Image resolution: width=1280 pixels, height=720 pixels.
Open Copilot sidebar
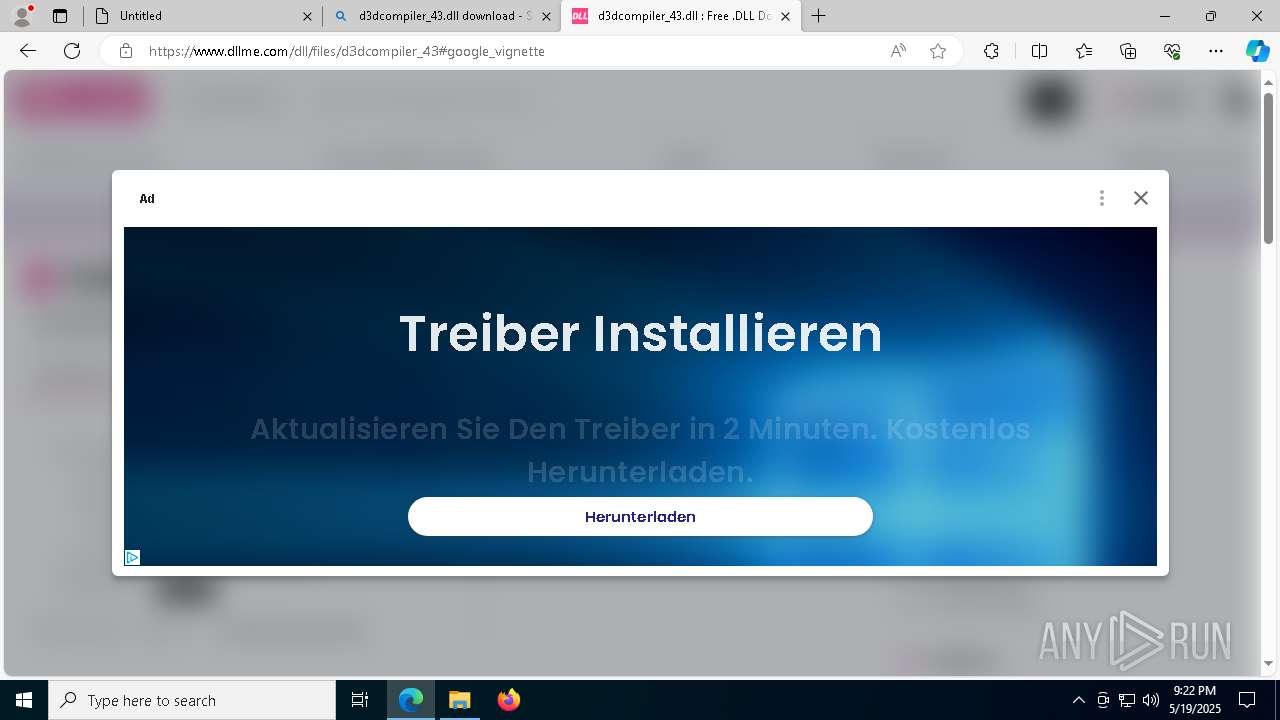point(1257,51)
